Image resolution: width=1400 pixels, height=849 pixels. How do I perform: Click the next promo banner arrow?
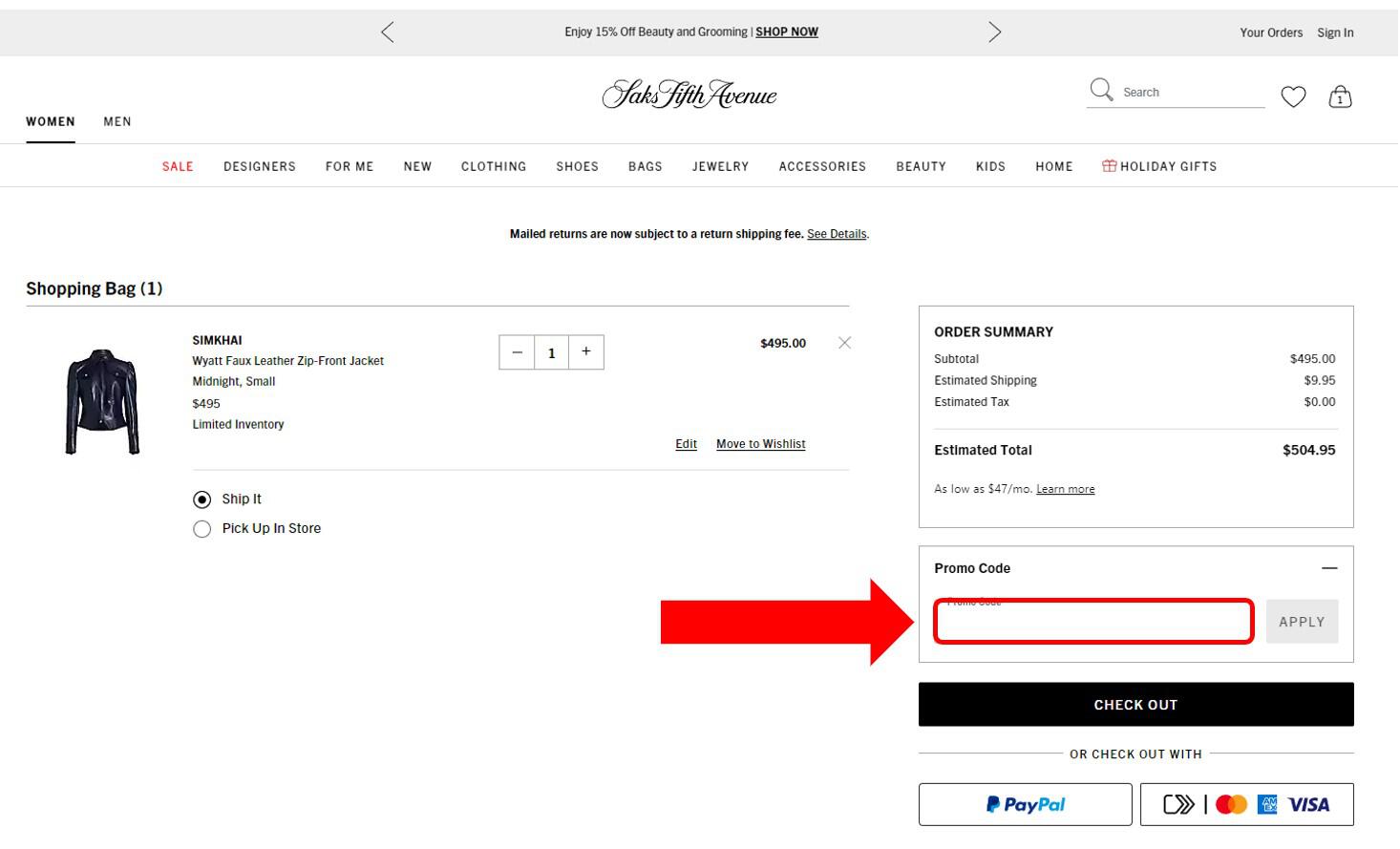[995, 32]
